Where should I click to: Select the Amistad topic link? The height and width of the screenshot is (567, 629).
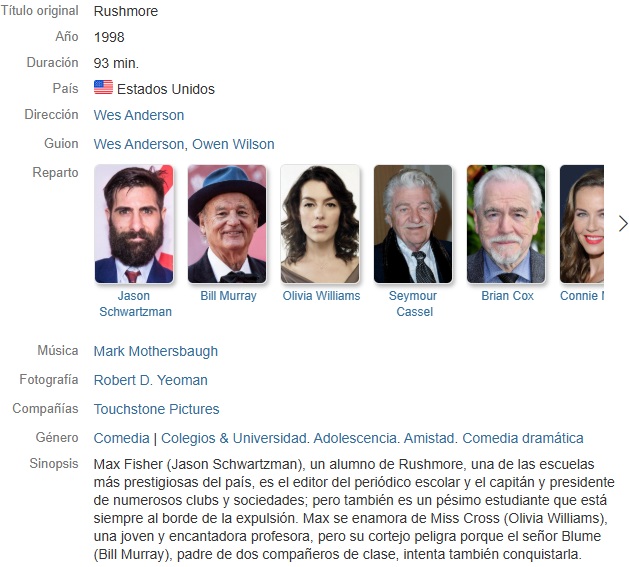click(x=428, y=438)
